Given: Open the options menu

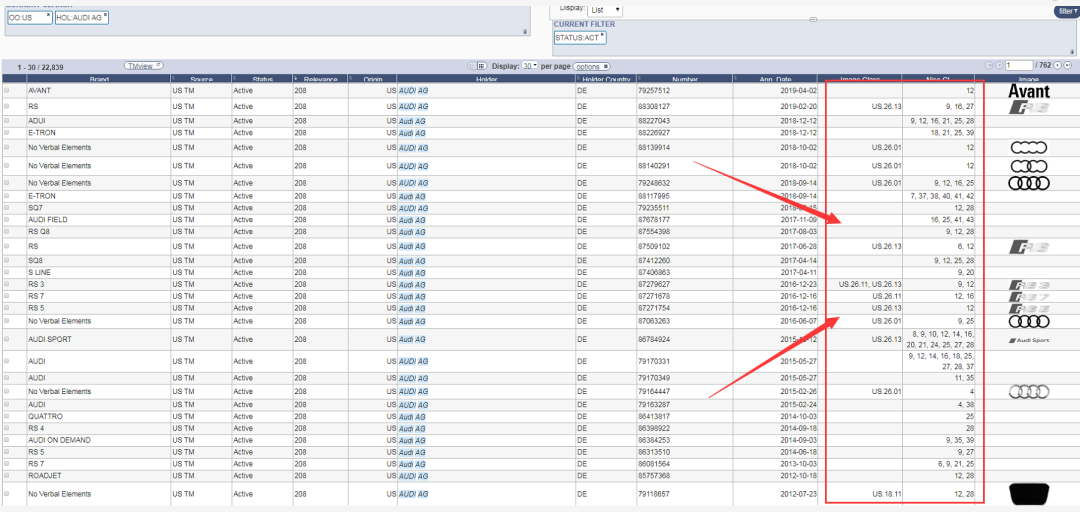Looking at the screenshot, I should [x=592, y=66].
